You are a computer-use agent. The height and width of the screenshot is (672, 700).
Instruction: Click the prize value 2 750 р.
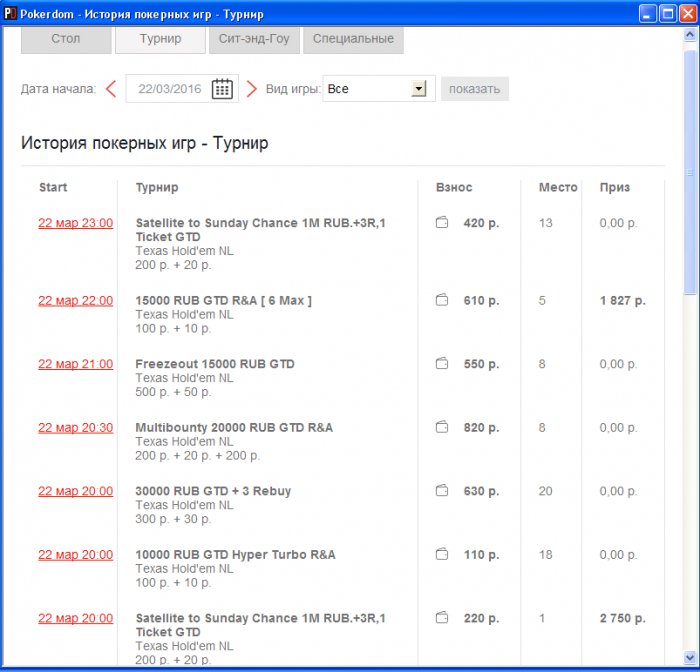coord(622,618)
